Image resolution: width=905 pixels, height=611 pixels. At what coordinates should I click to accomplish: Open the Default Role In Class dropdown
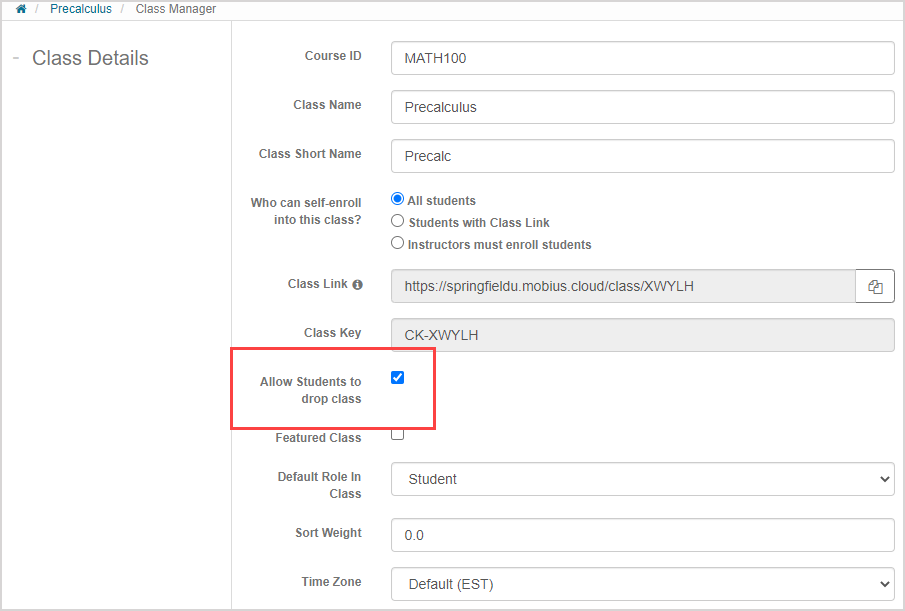pos(642,479)
